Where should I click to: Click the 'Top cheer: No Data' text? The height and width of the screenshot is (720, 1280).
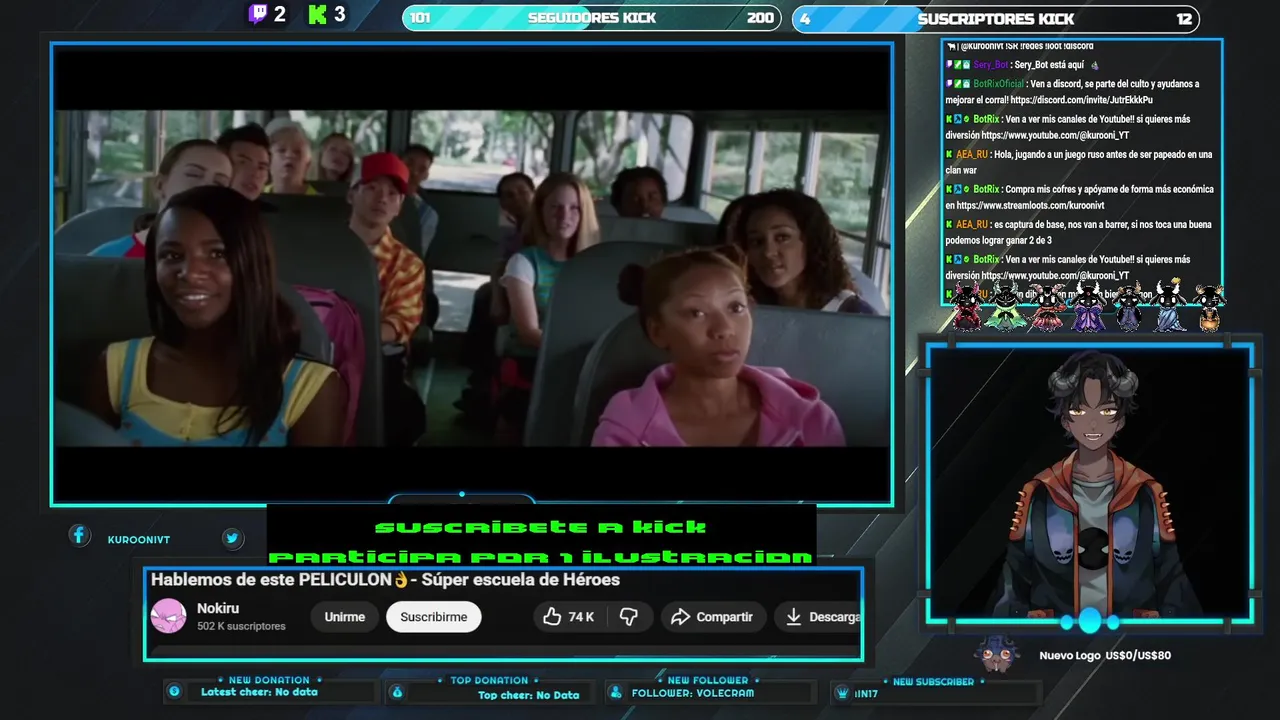coord(528,695)
